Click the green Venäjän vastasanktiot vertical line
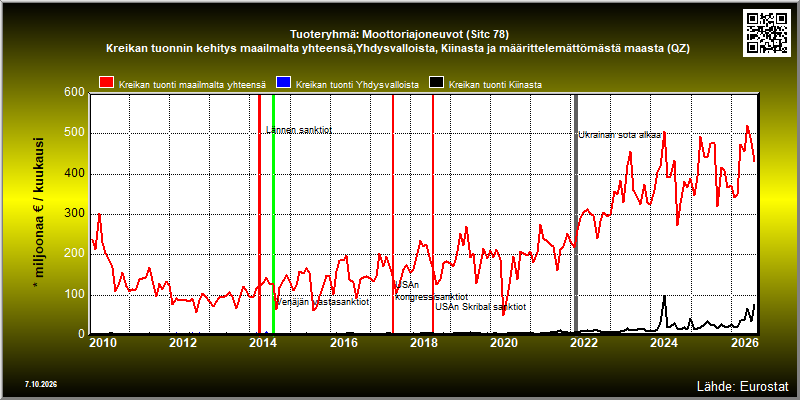Screen dimensions: 800x400 [273, 214]
